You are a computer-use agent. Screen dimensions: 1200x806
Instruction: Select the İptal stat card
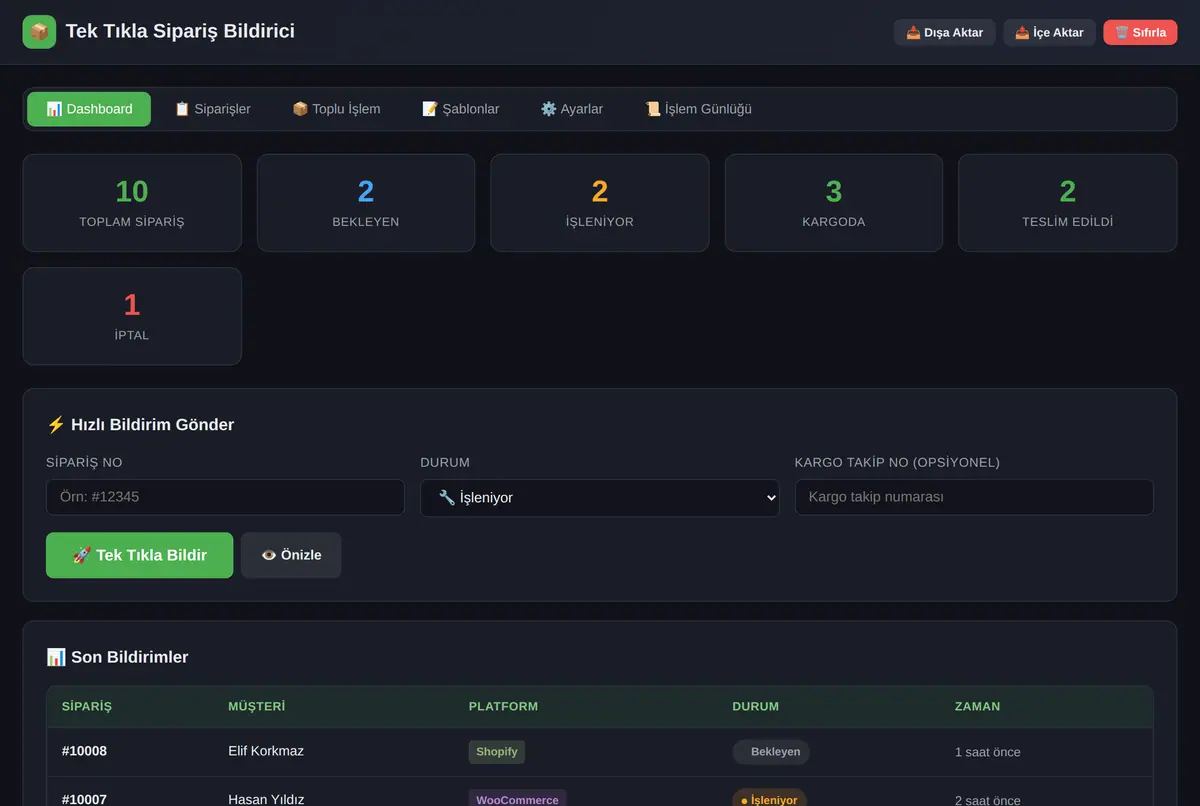tap(132, 316)
